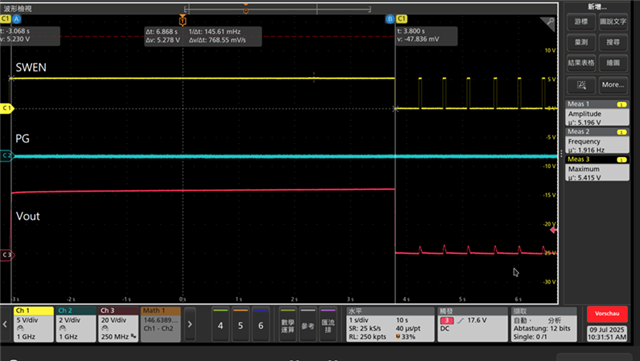Toggle channel 4 on

coord(220,324)
